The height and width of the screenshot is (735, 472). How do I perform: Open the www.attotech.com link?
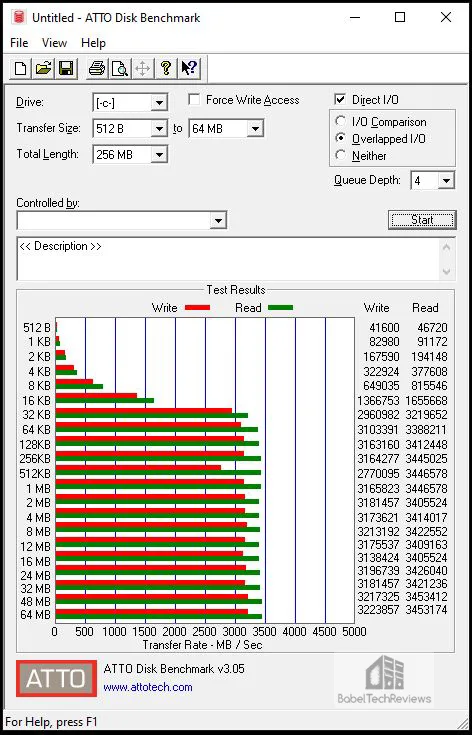(148, 687)
